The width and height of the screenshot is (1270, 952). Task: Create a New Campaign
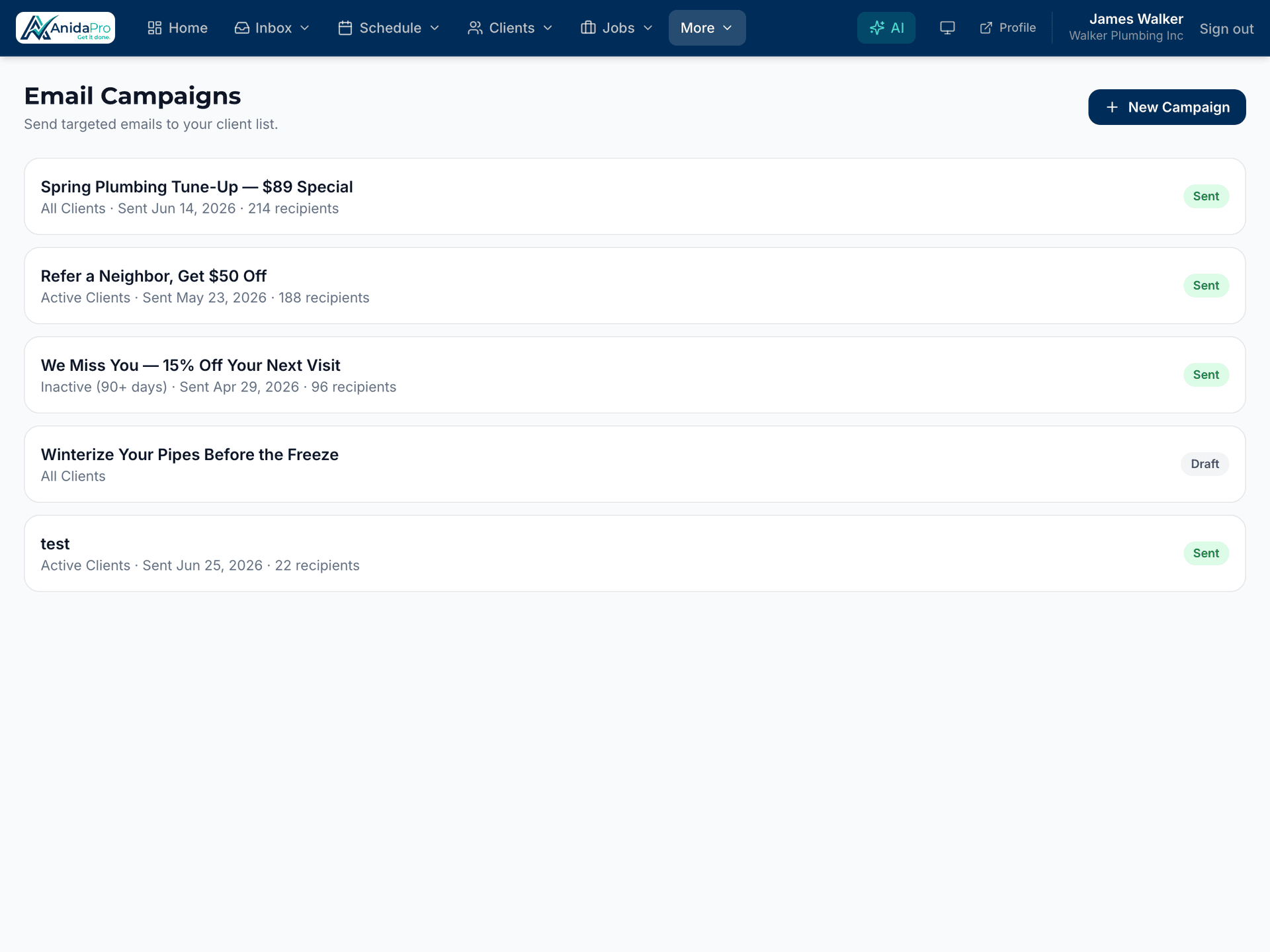(x=1167, y=107)
